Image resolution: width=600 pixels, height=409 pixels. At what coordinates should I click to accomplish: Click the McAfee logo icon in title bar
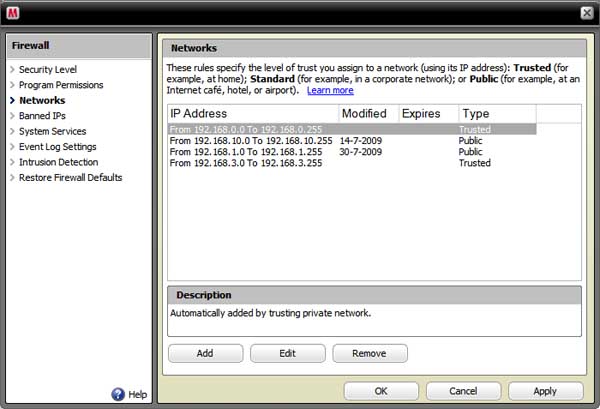click(15, 12)
